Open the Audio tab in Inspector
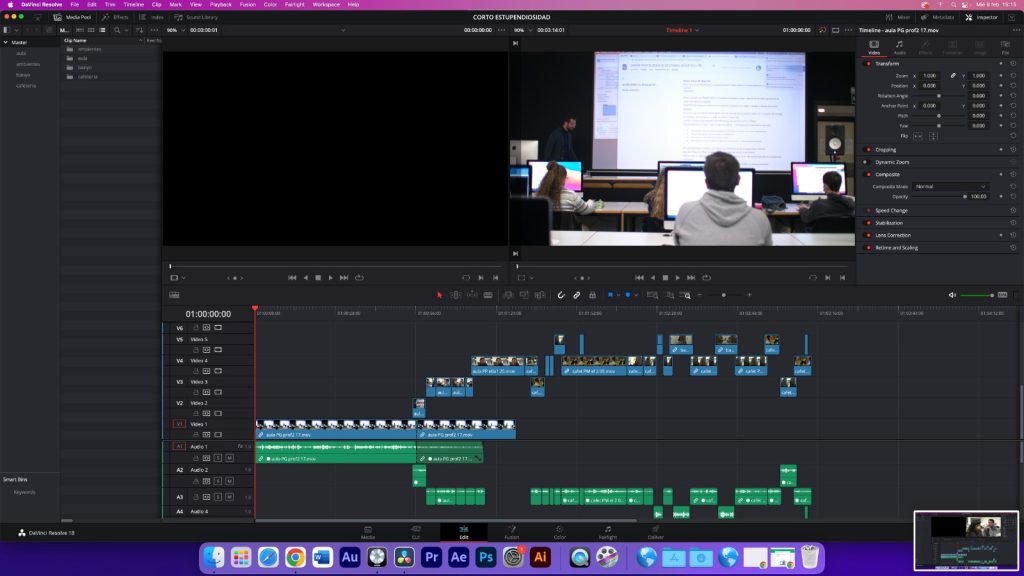1024x576 pixels. click(899, 47)
